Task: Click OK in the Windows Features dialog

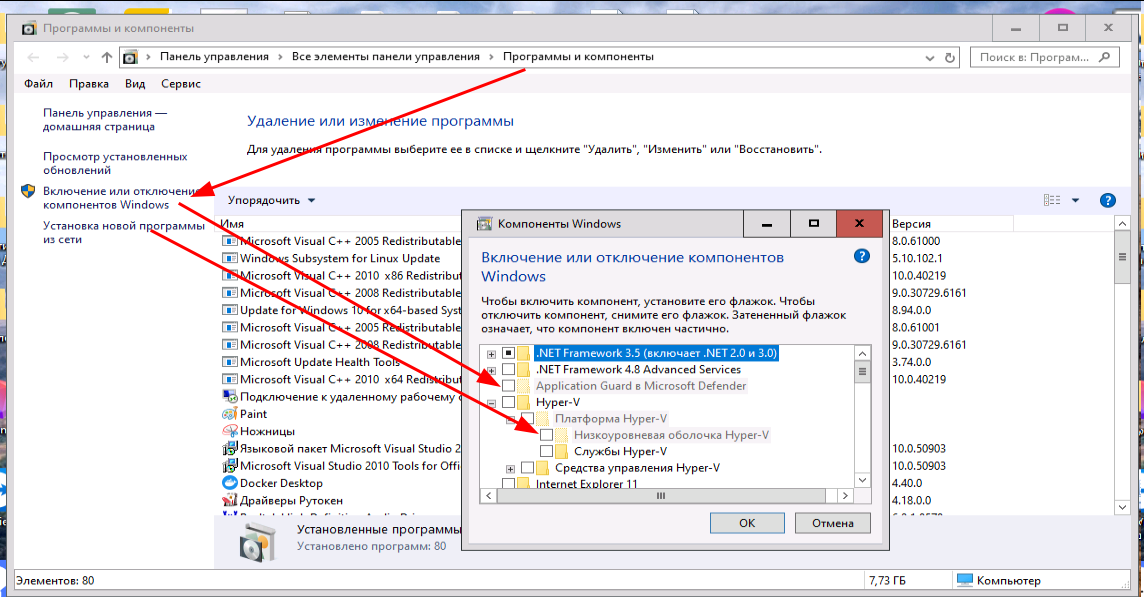Action: [747, 523]
